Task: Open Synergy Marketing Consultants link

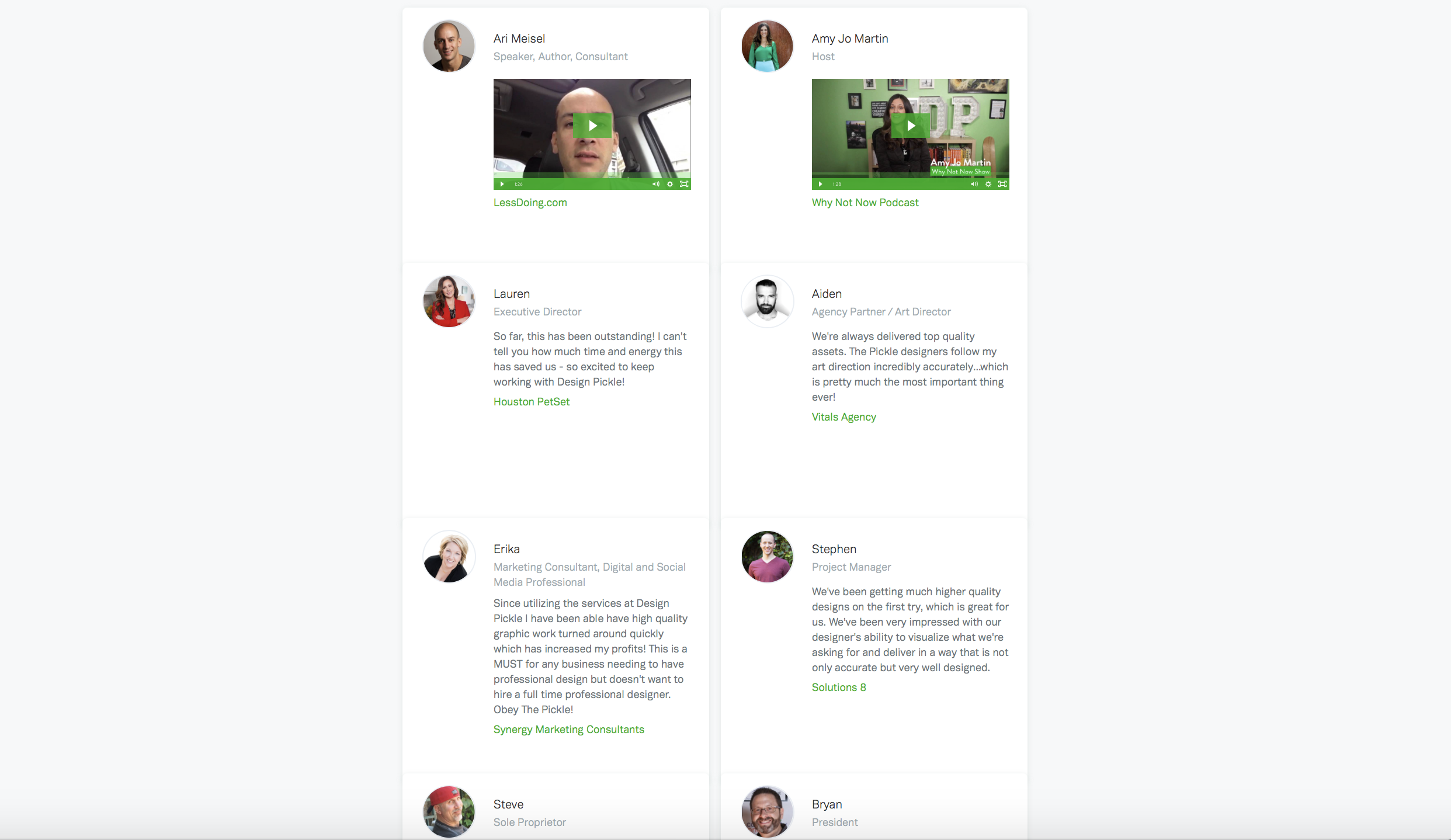Action: coord(569,730)
